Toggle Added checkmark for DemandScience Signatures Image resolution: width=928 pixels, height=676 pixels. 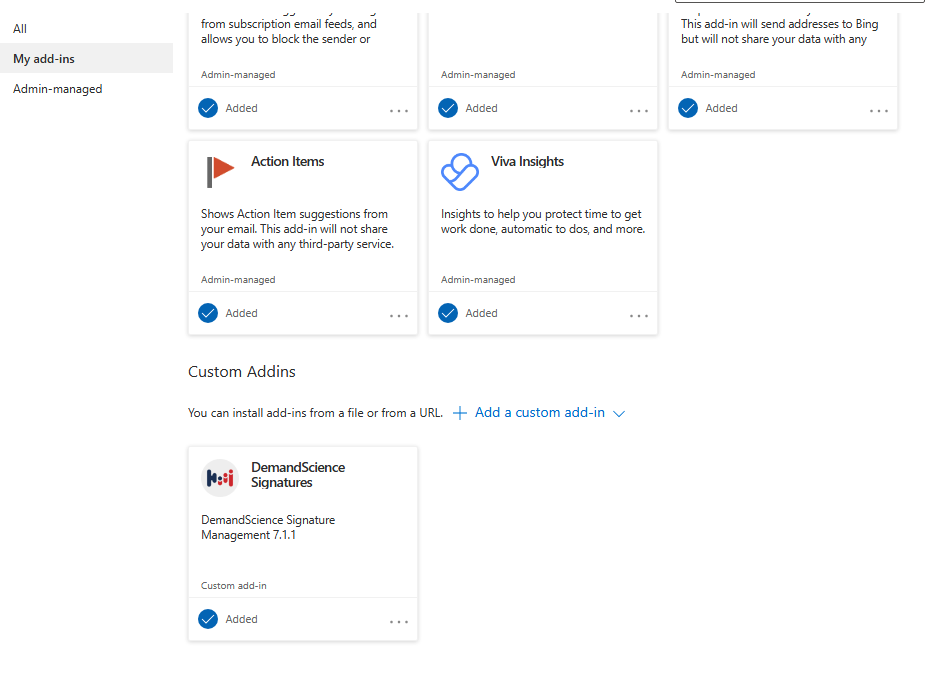coord(208,619)
